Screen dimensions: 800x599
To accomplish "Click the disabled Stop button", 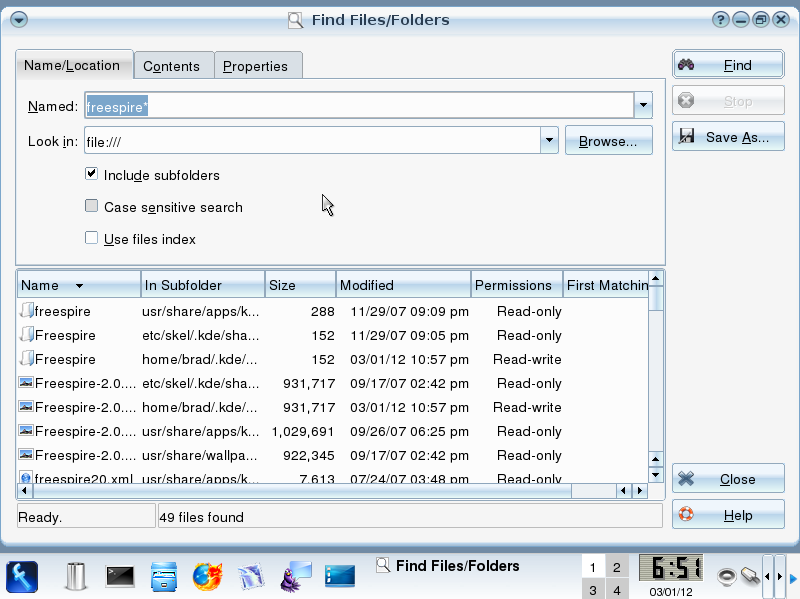I will [728, 101].
